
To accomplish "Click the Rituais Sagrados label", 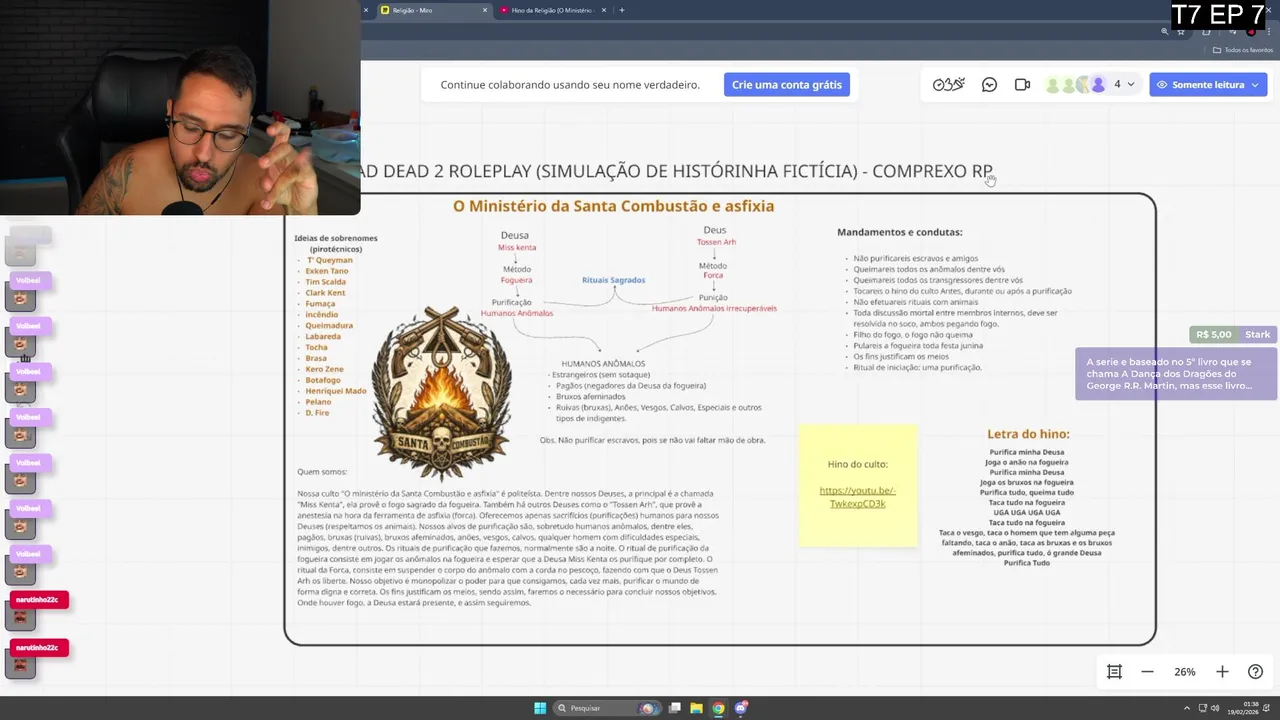I will click(613, 280).
